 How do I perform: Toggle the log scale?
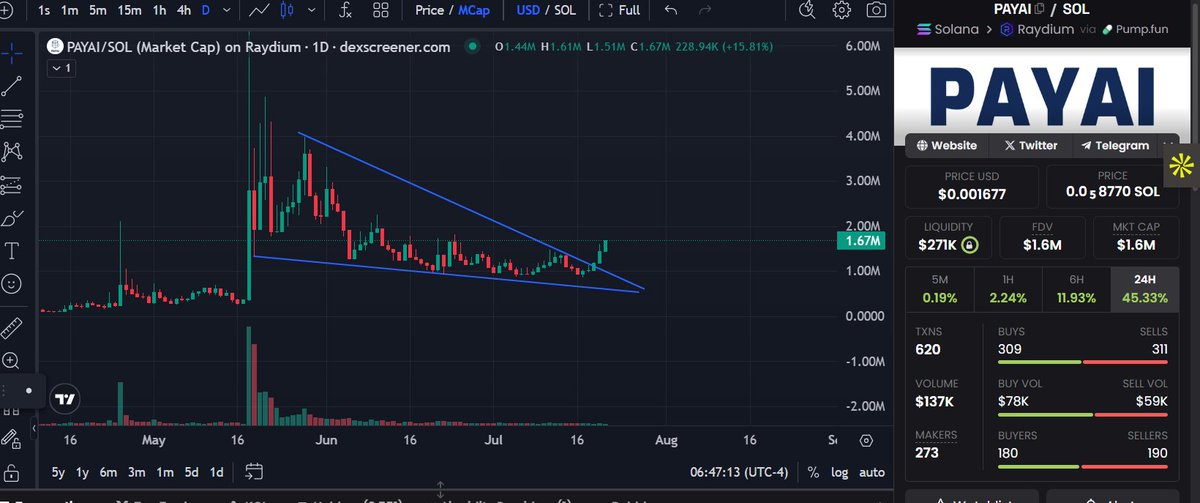840,472
